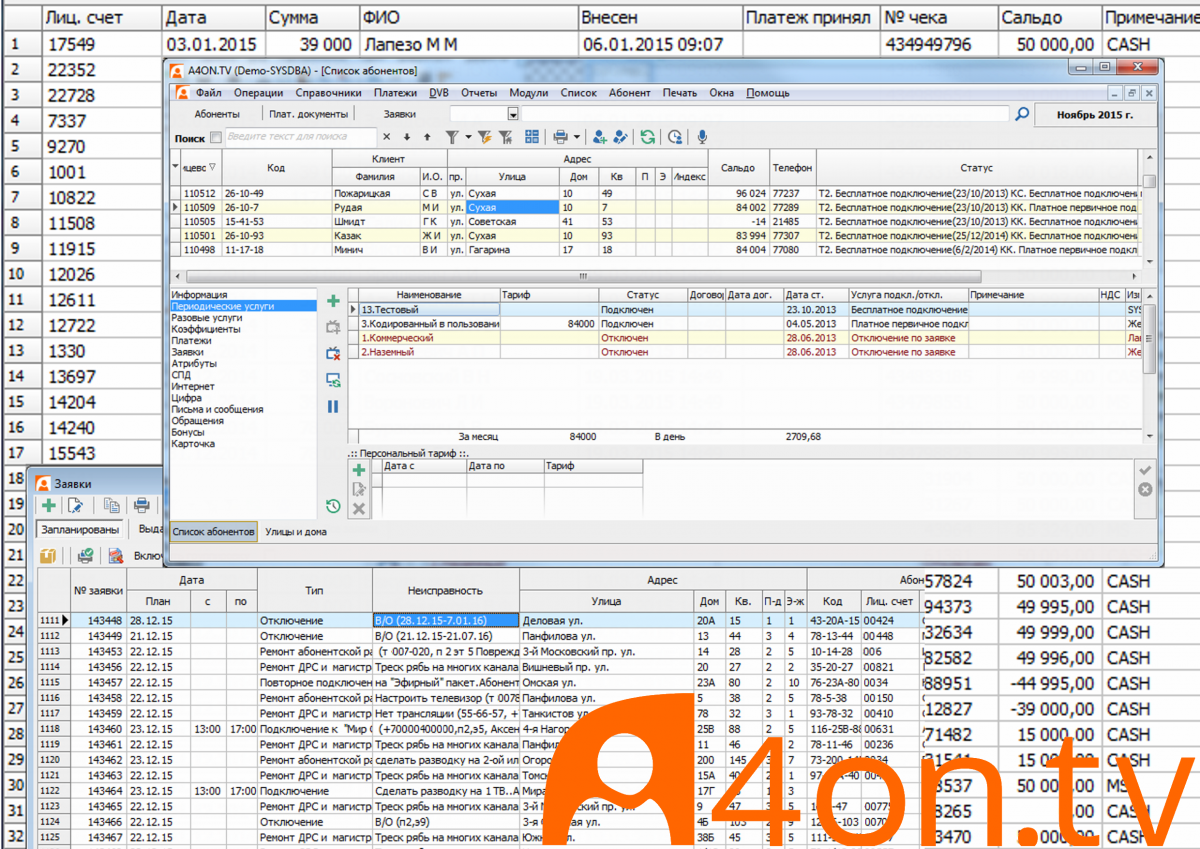This screenshot has width=1200, height=849.
Task: Copy request icon in Заявки window
Action: (112, 505)
